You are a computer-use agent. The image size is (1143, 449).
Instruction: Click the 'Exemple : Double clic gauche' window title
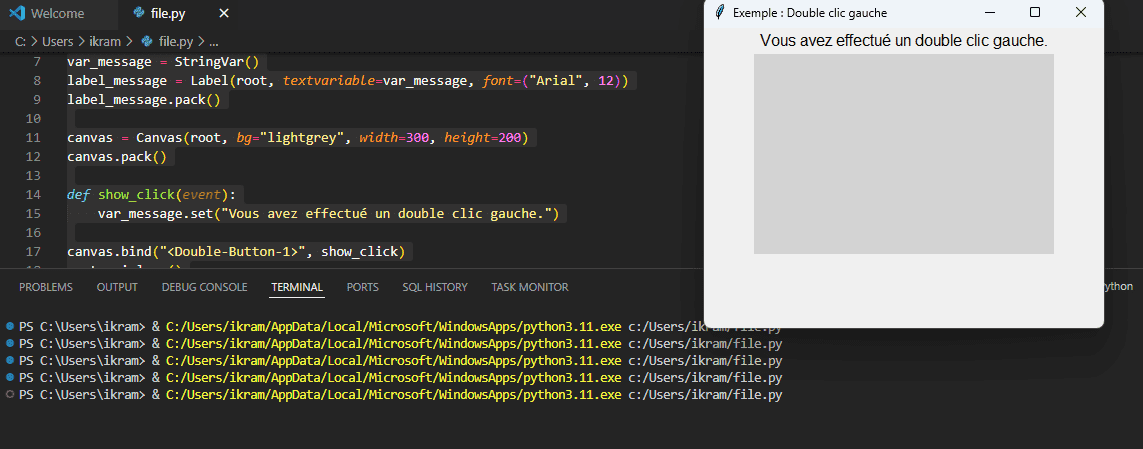[x=810, y=12]
